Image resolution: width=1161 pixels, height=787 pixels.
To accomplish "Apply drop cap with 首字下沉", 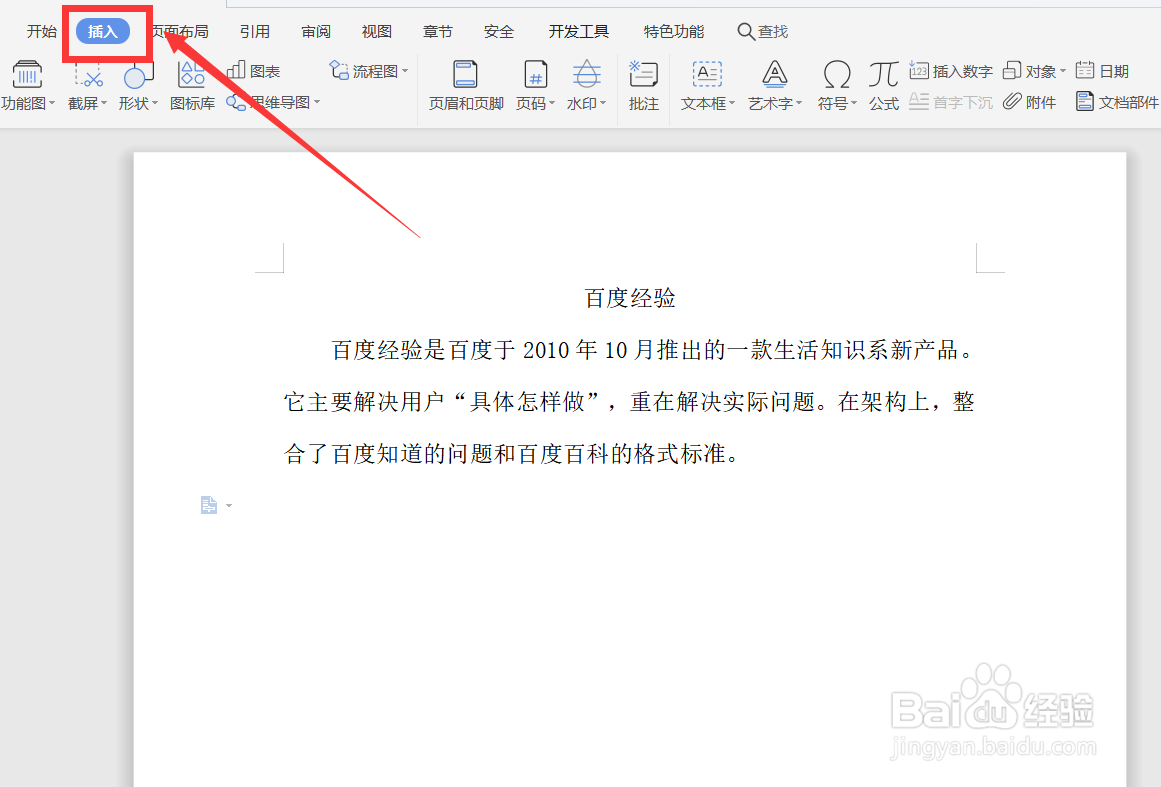I will coord(949,100).
